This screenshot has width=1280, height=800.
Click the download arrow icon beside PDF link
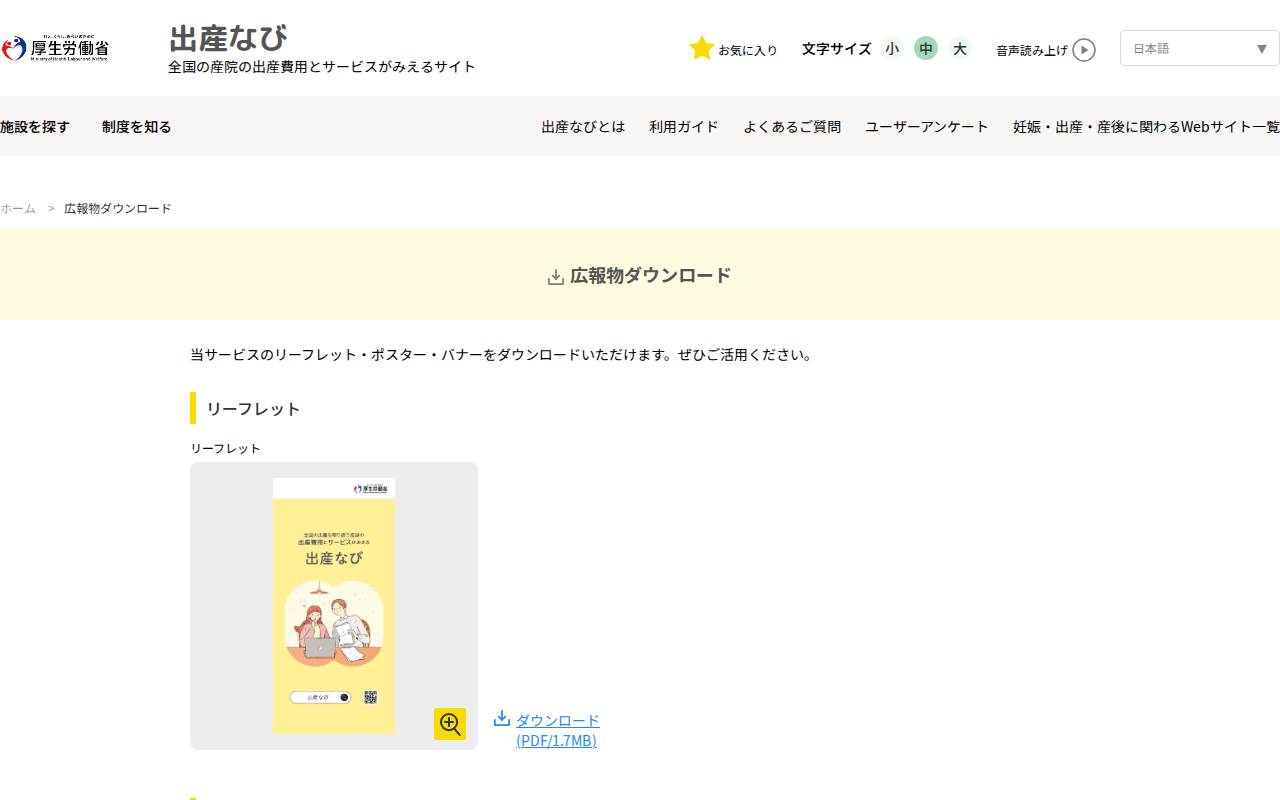pyautogui.click(x=502, y=718)
